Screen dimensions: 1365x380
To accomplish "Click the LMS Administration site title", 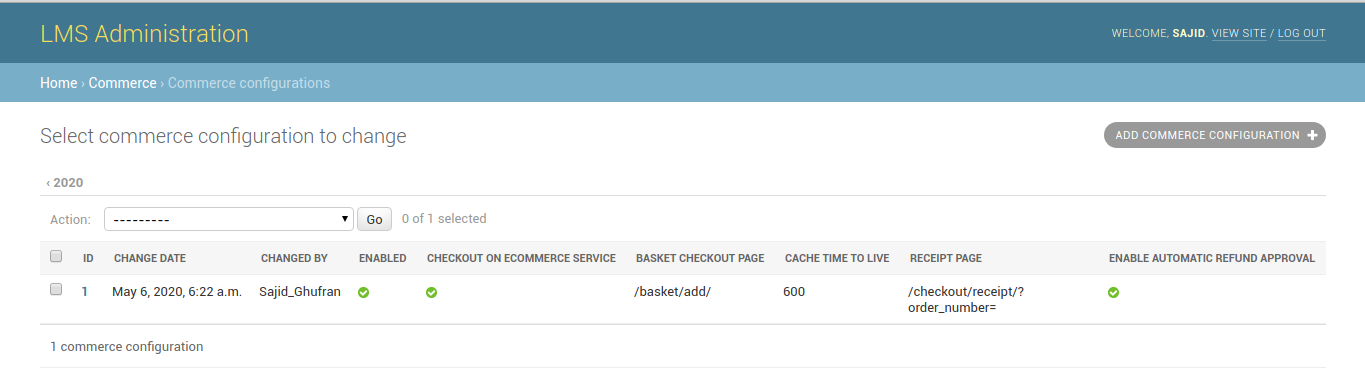I will (144, 33).
